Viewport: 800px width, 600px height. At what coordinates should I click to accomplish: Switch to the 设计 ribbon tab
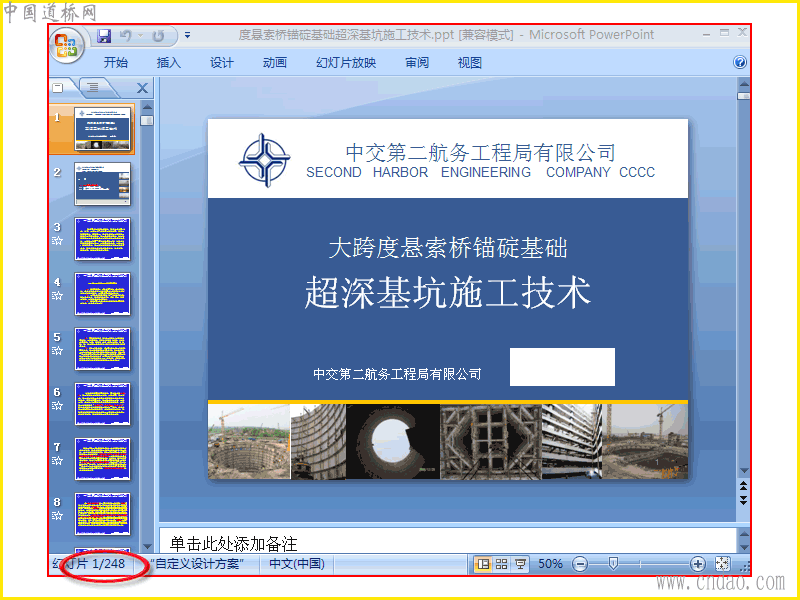(x=222, y=63)
